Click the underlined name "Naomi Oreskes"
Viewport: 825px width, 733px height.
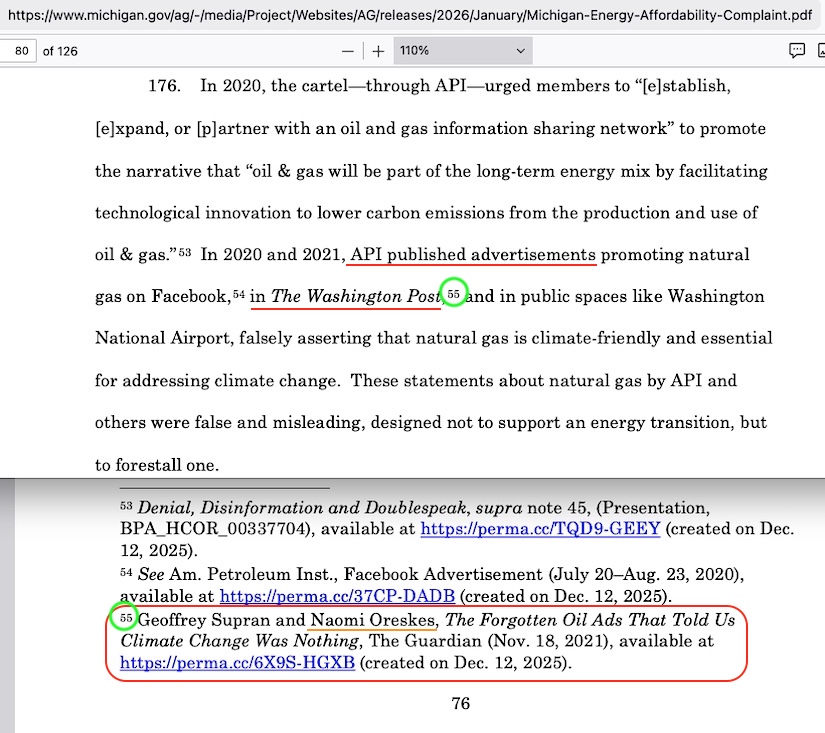pos(373,620)
